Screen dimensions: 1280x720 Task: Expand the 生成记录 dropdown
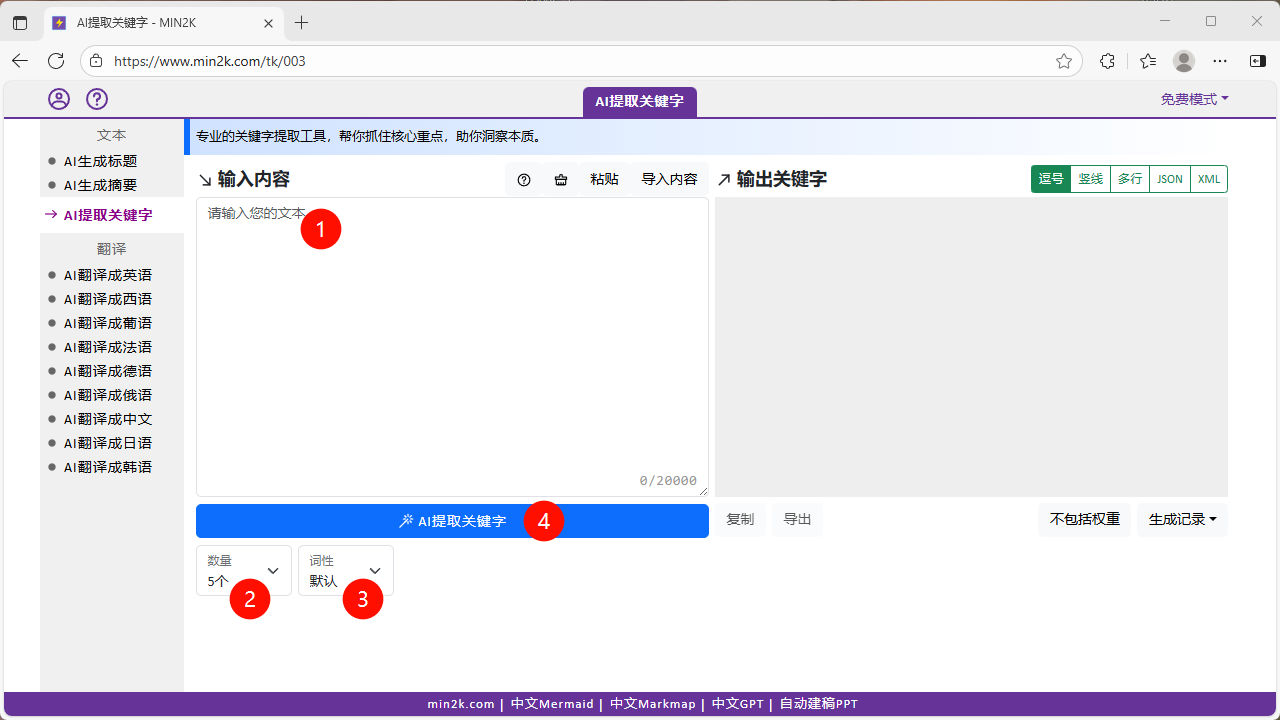(1182, 519)
